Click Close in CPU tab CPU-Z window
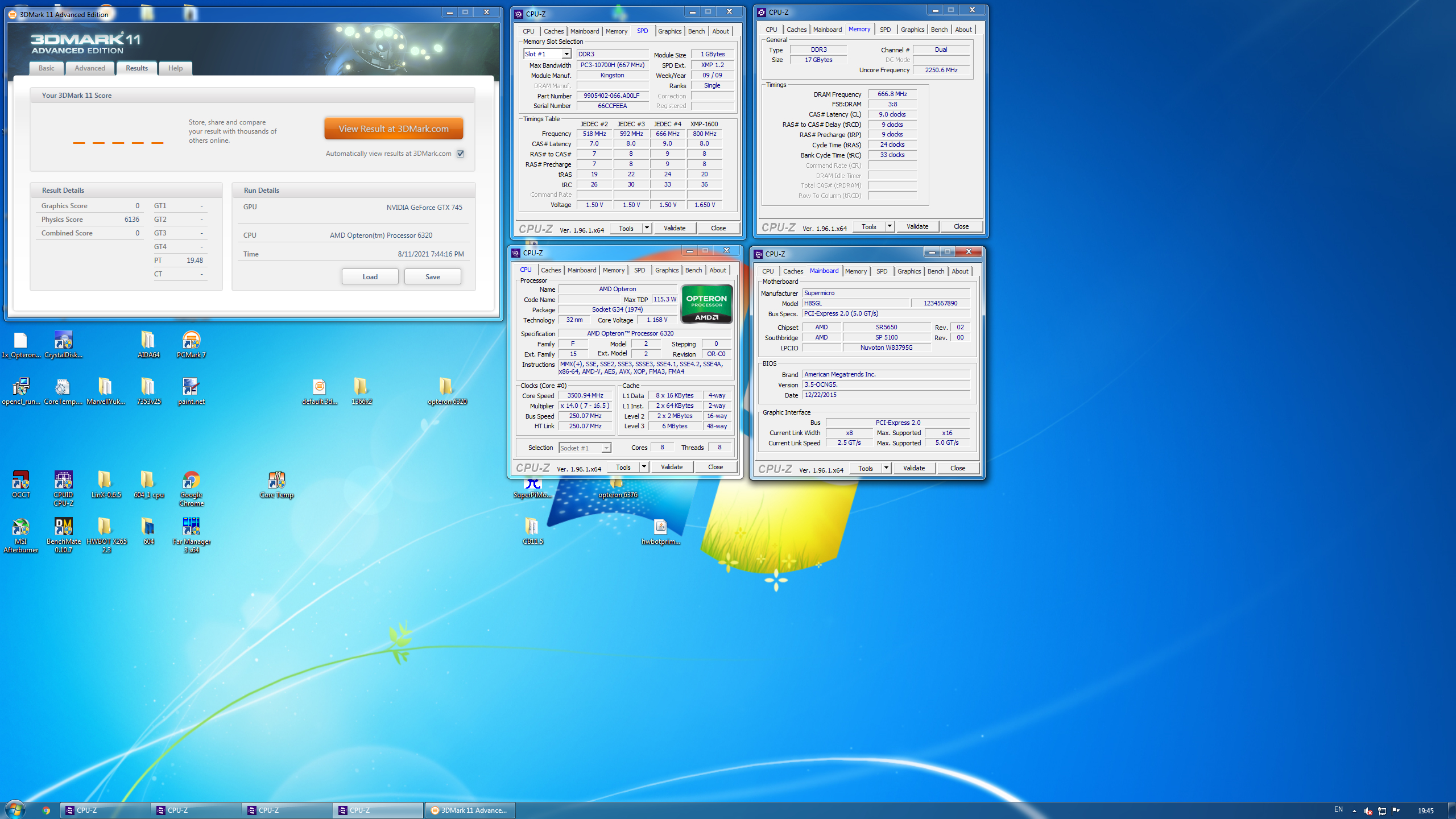The height and width of the screenshot is (819, 1456). click(715, 467)
